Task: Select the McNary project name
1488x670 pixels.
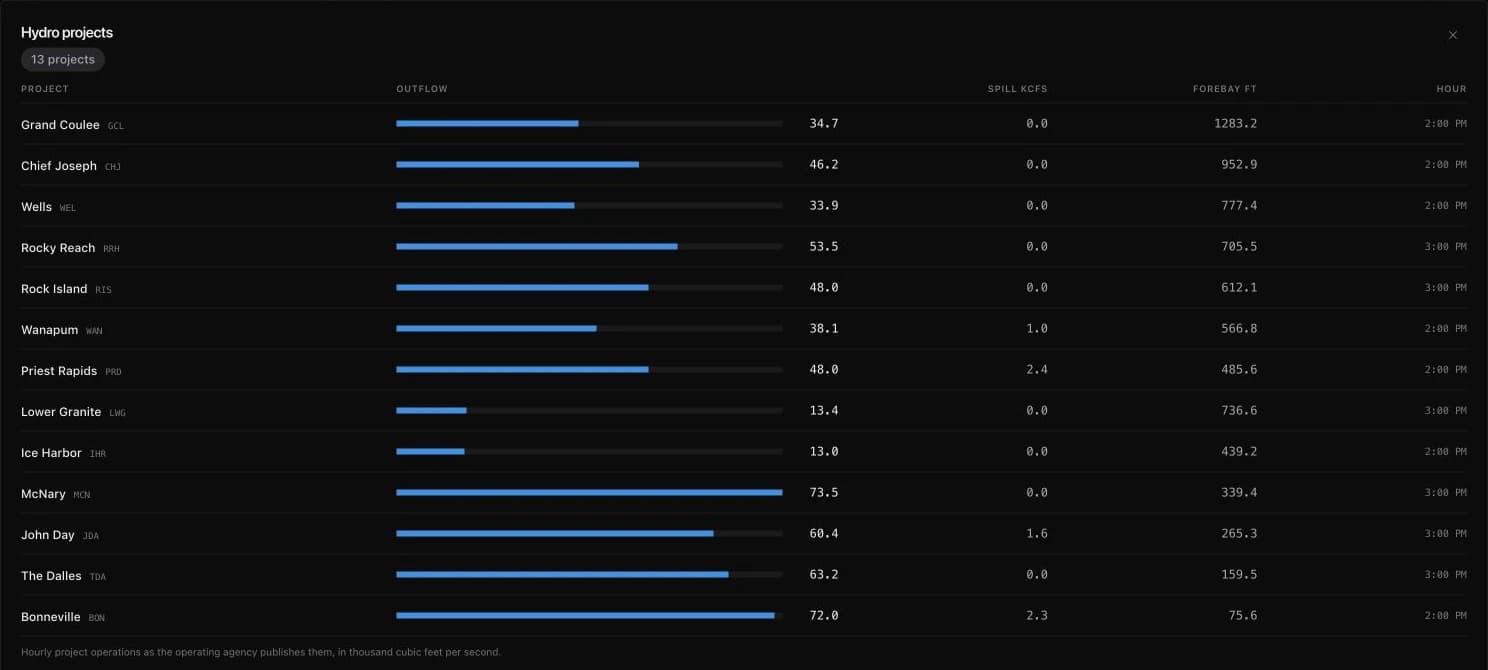Action: click(43, 494)
